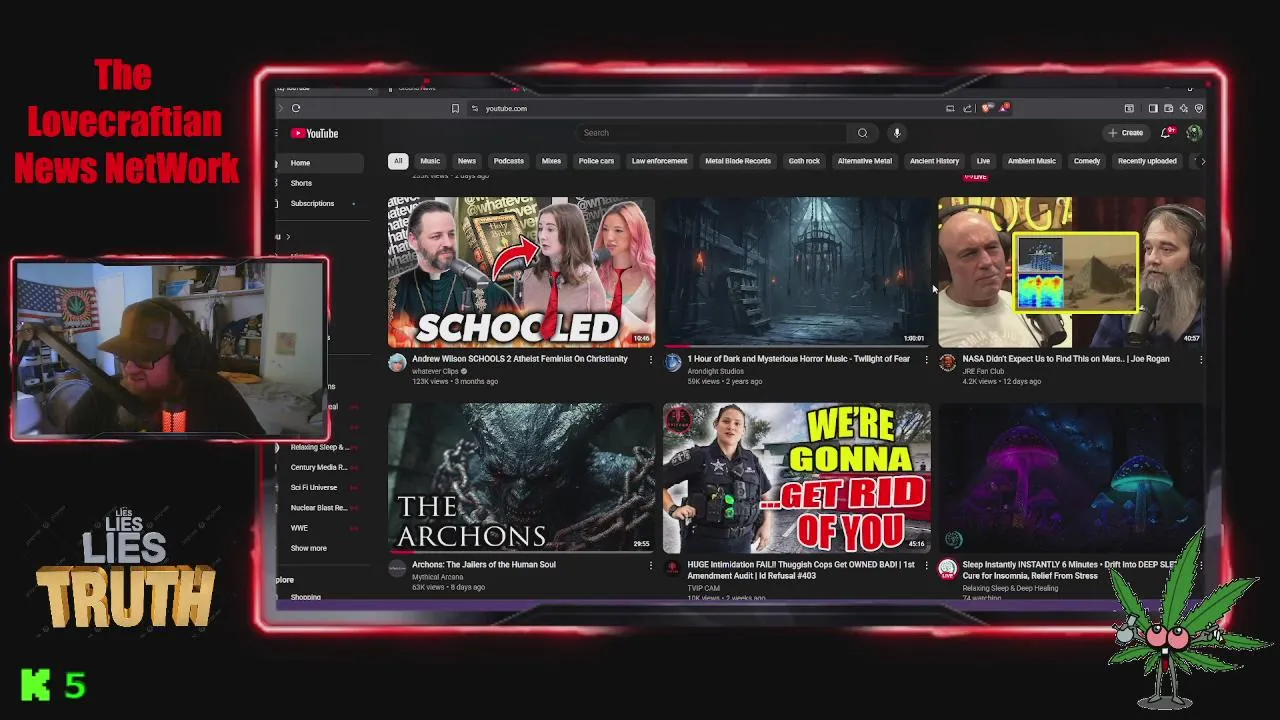Image resolution: width=1280 pixels, height=720 pixels.
Task: Click the YouTube logo
Action: tap(315, 133)
